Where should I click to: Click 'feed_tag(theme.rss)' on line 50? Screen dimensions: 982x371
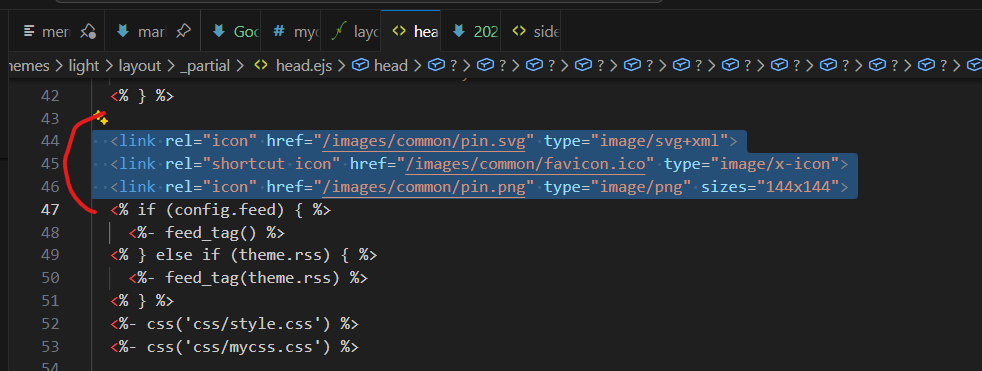(253, 278)
